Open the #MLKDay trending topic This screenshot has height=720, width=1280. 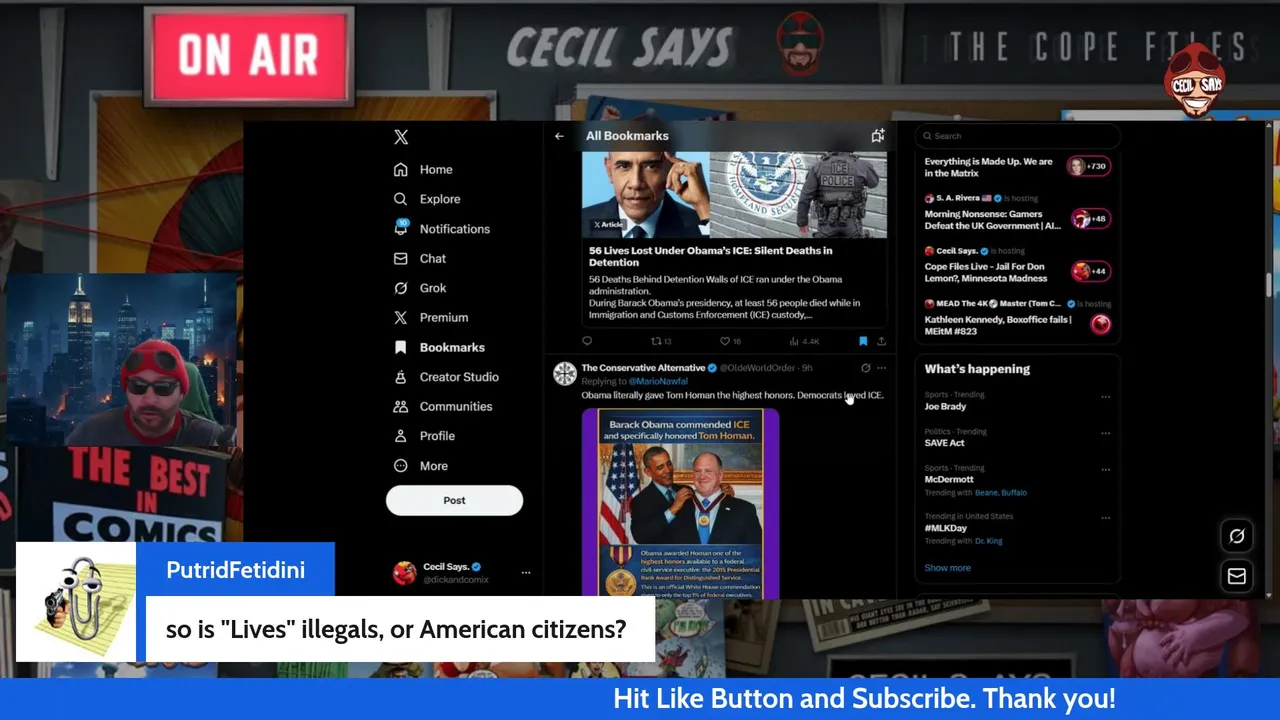tap(946, 528)
